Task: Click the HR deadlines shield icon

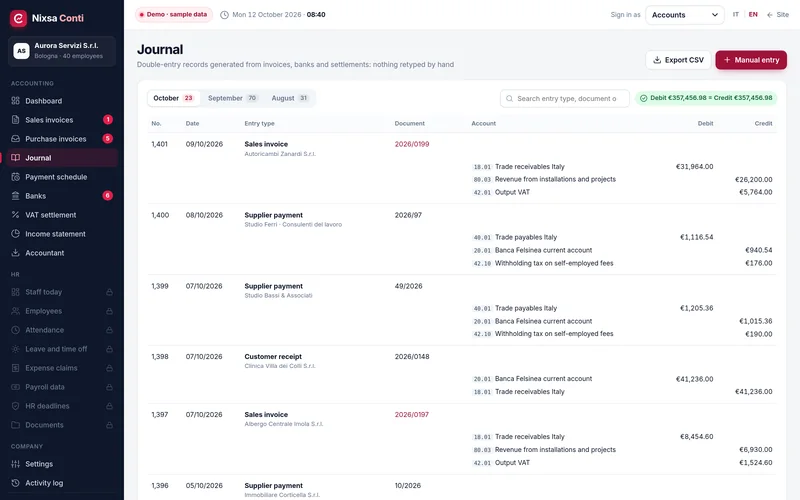Action: coord(15,406)
